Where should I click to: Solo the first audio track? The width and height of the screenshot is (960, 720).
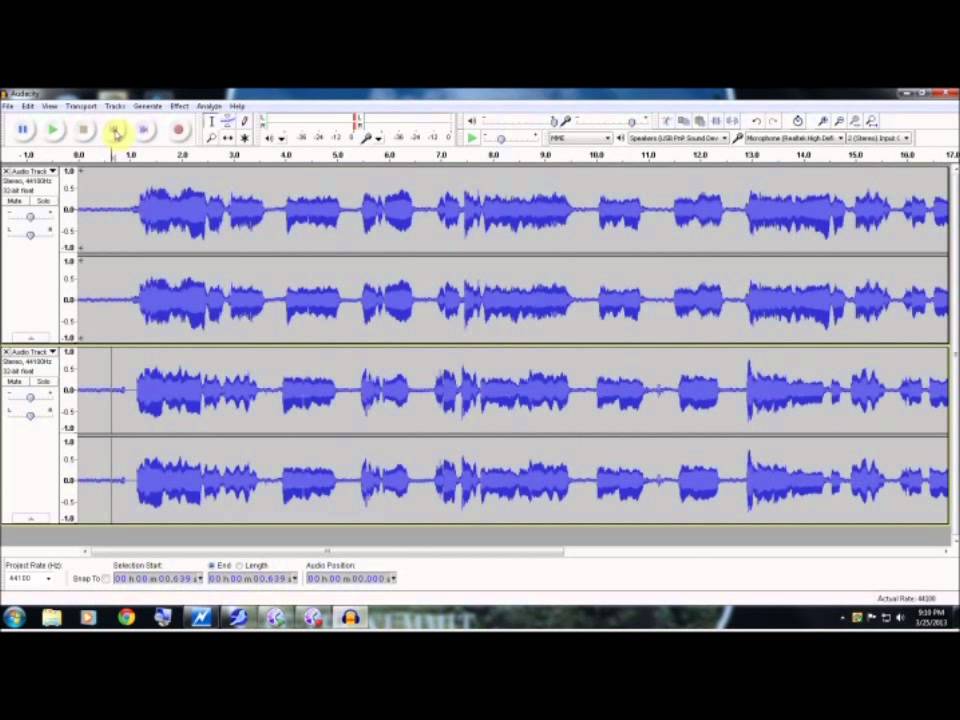pos(43,201)
